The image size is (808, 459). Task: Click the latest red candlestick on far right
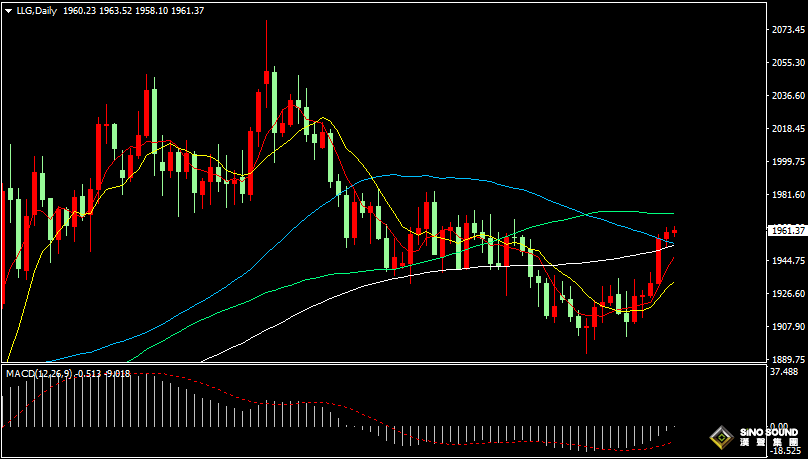tap(674, 231)
